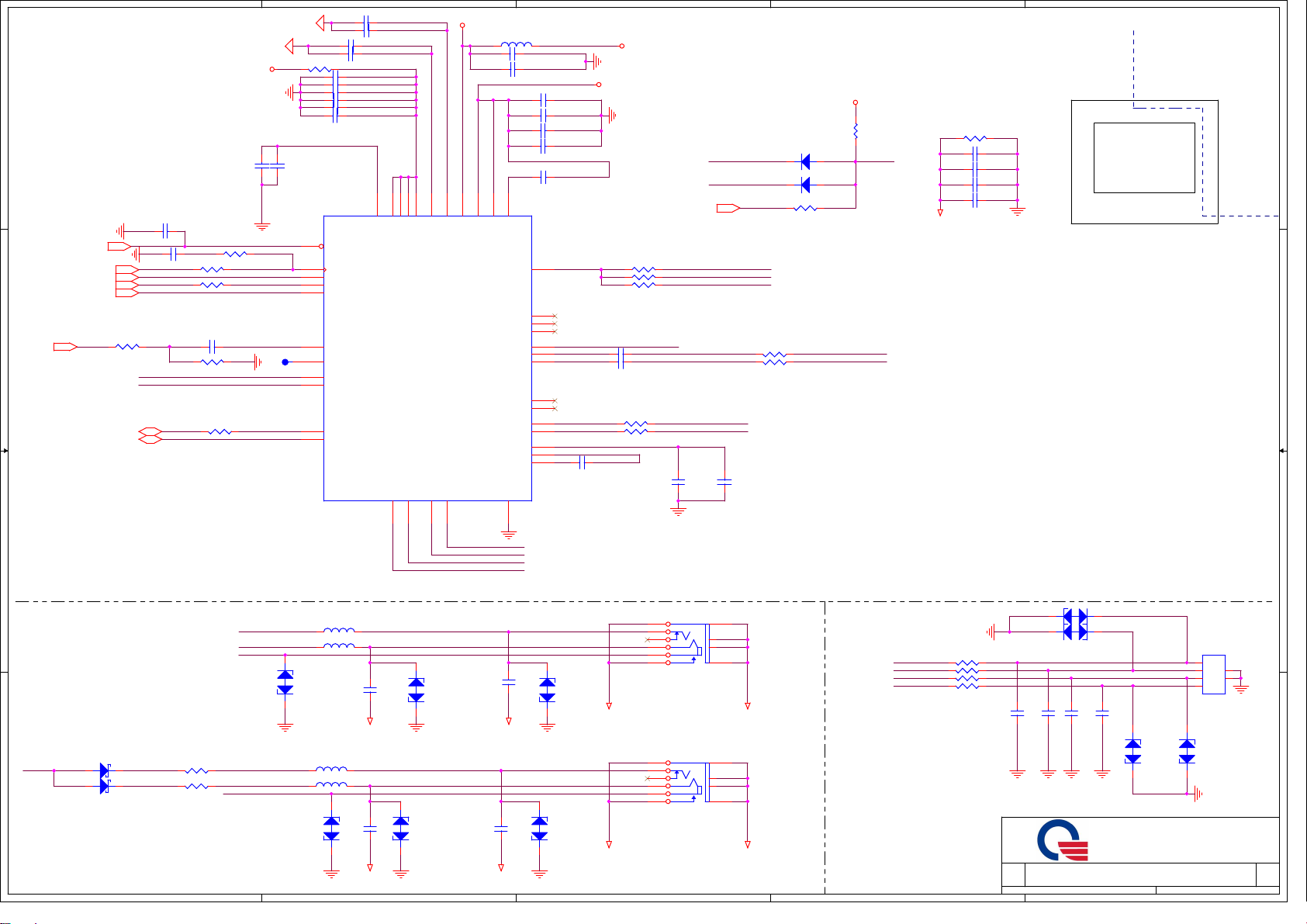
Task: Select the lower diode in the stacked diode pair
Action: [x=805, y=185]
